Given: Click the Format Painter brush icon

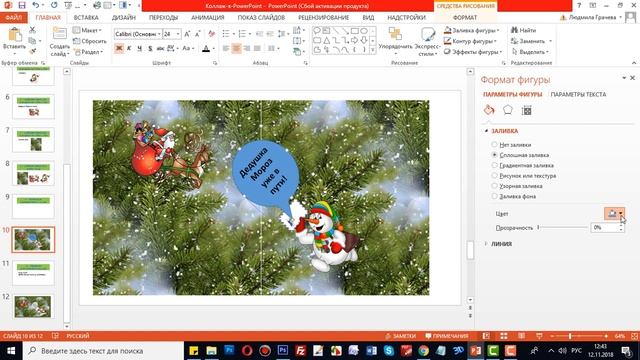Looking at the screenshot, I should (x=32, y=51).
